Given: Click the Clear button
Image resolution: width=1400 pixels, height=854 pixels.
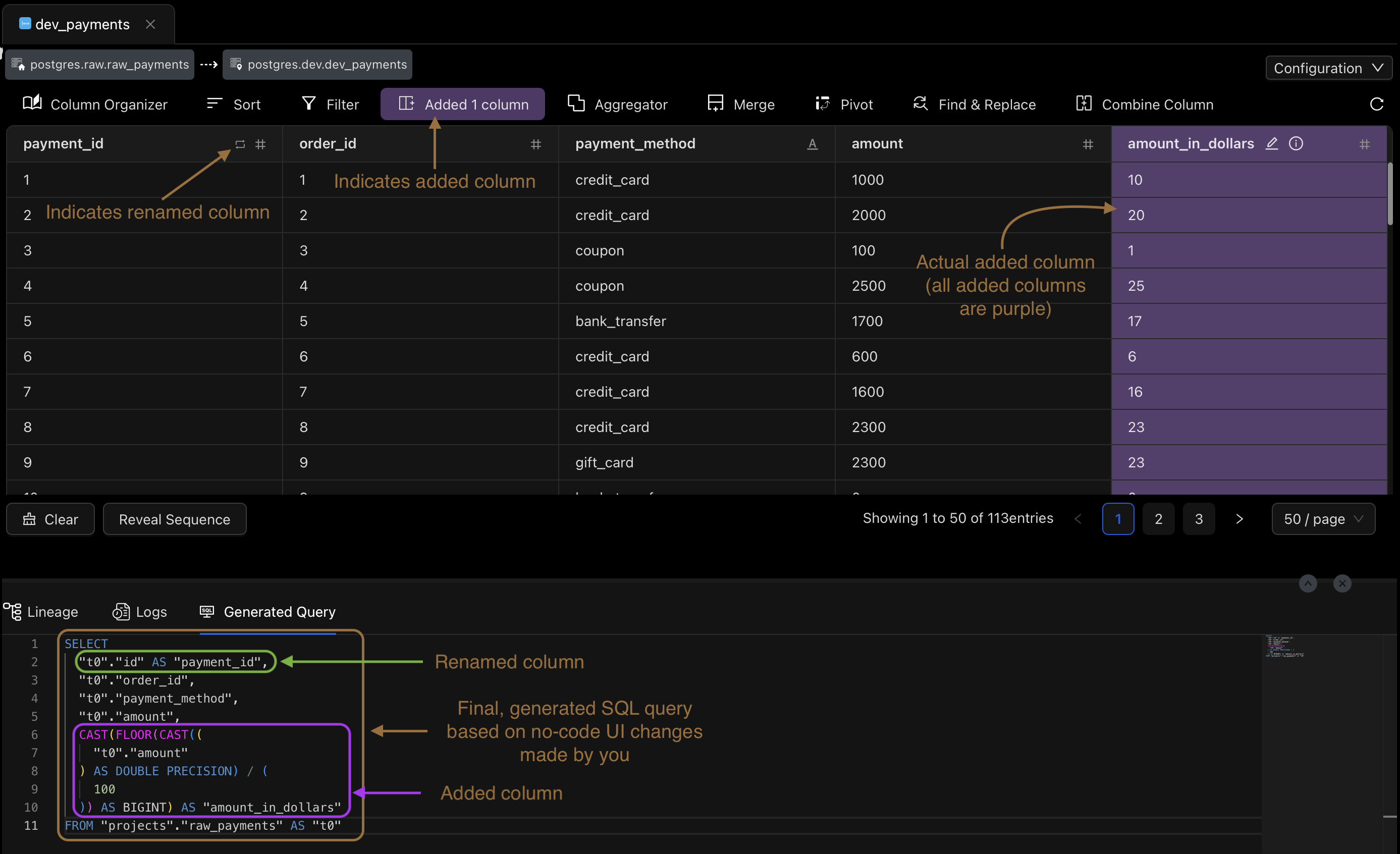Looking at the screenshot, I should click(50, 519).
